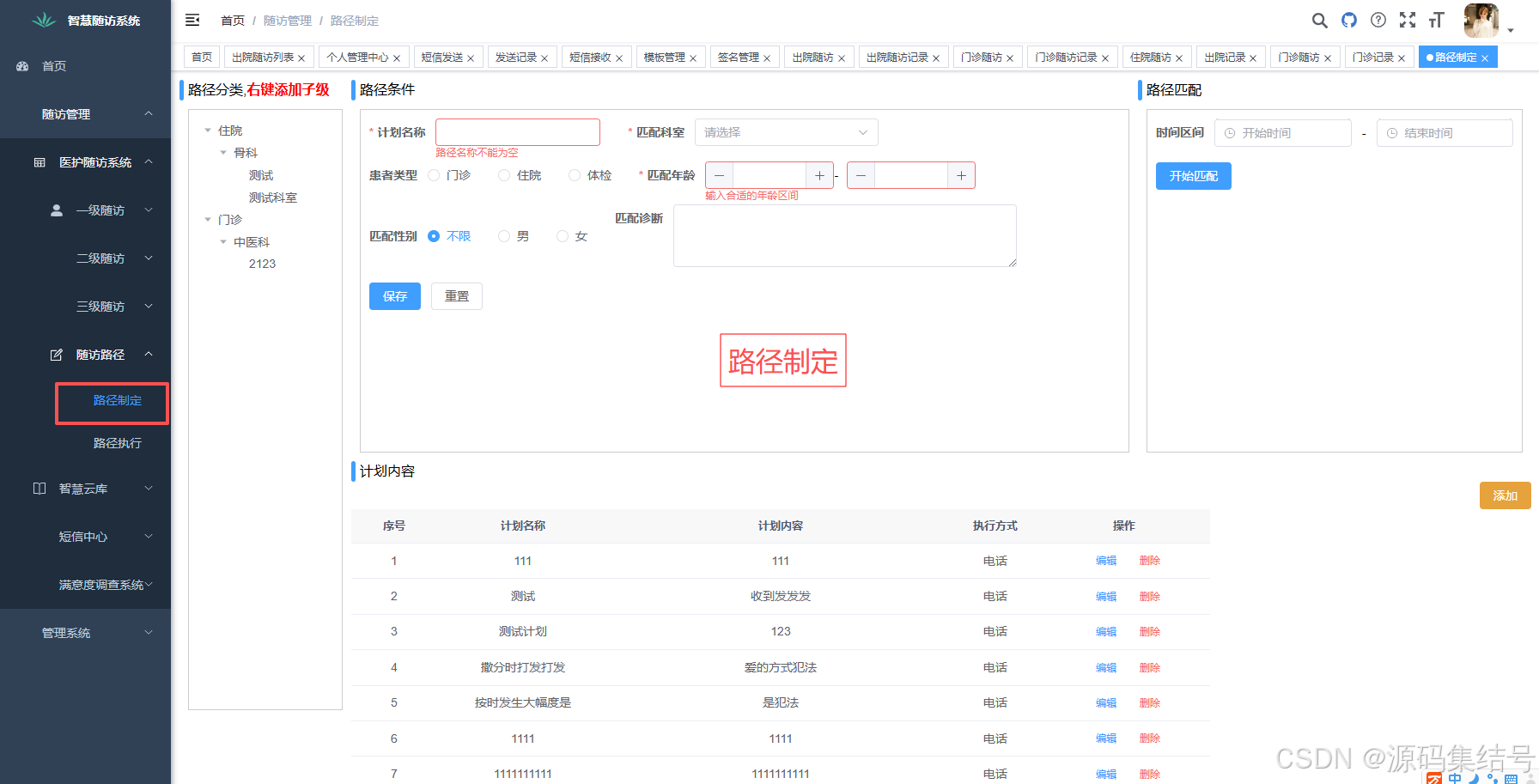Viewport: 1539px width, 784px height.
Task: Open the 开始时间 date picker
Action: coord(1283,133)
